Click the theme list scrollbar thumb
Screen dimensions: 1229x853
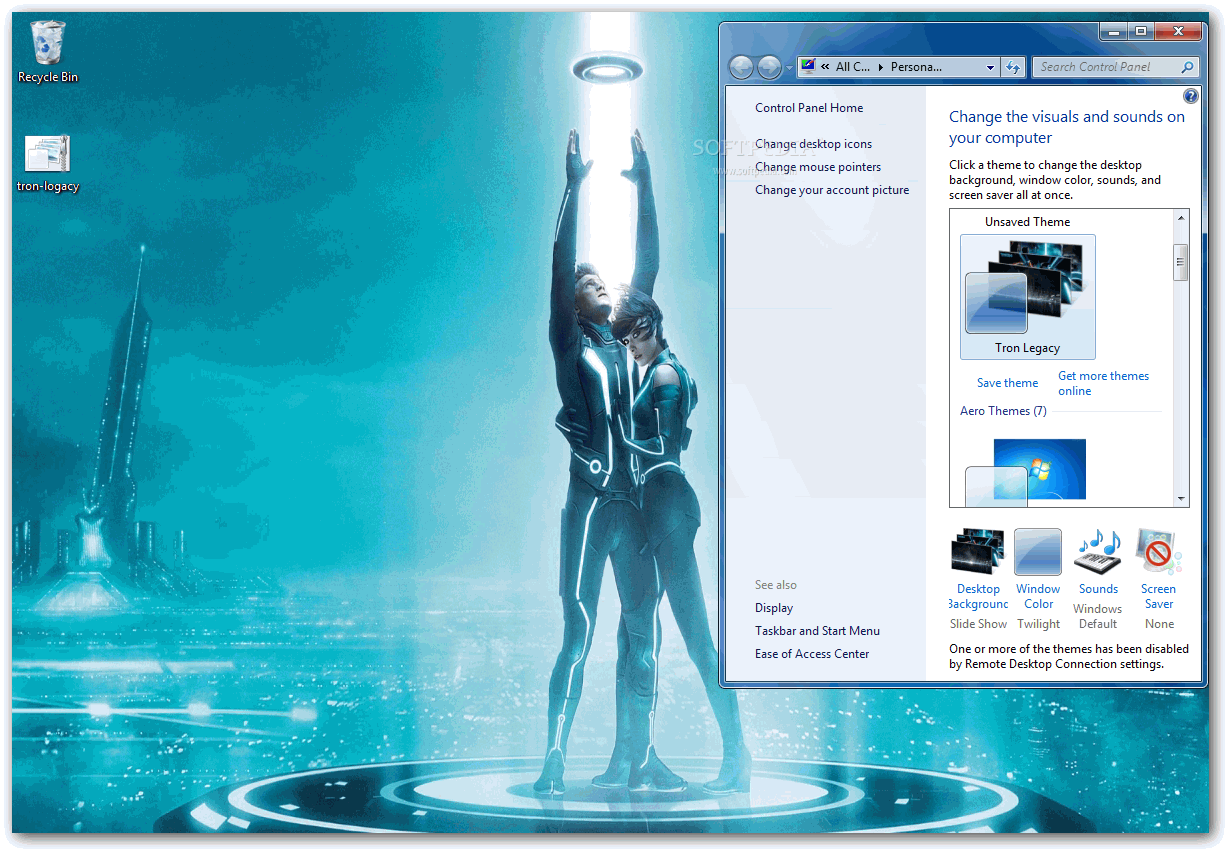(x=1181, y=262)
